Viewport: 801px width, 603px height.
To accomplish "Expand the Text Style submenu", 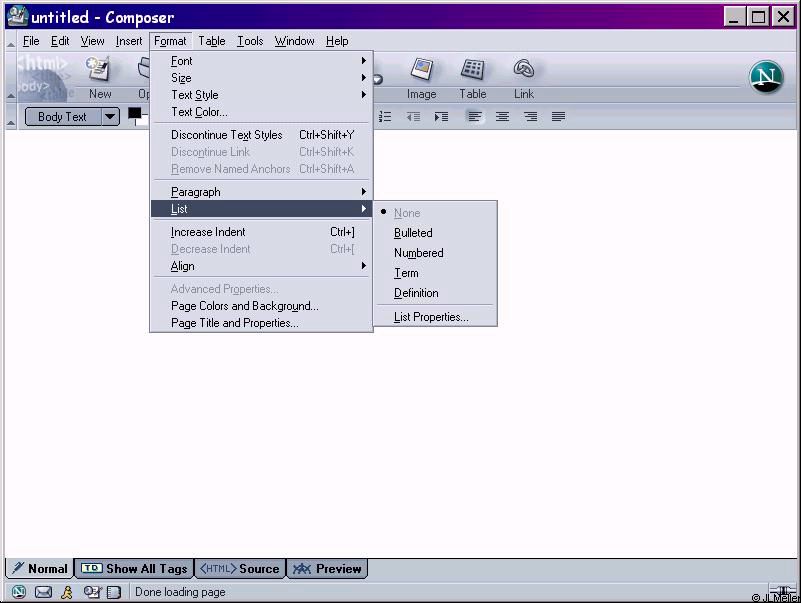I will (263, 95).
